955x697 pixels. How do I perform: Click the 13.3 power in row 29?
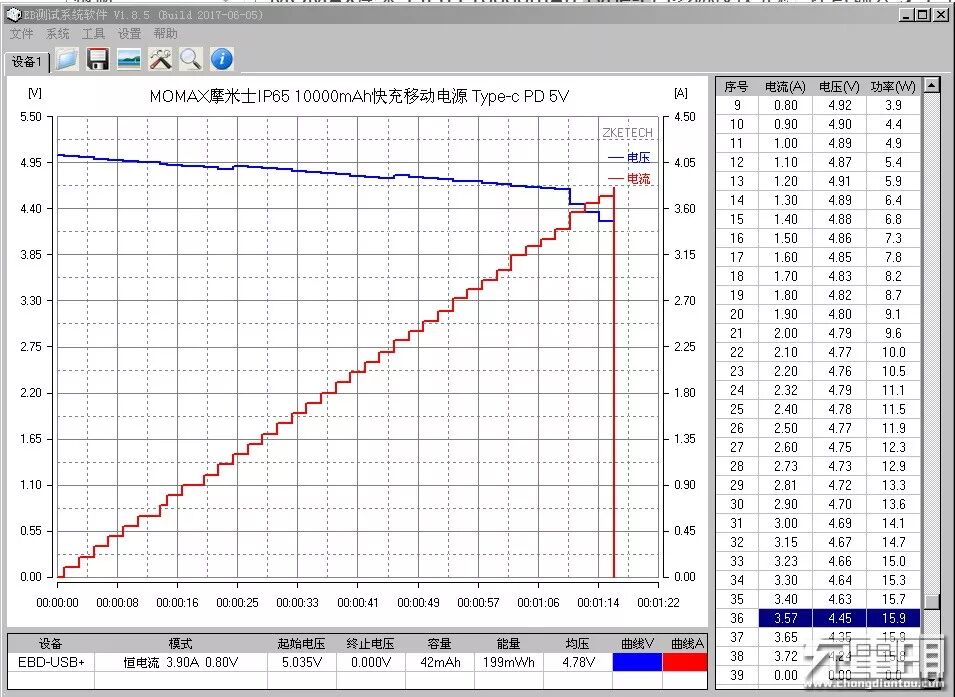coord(893,485)
